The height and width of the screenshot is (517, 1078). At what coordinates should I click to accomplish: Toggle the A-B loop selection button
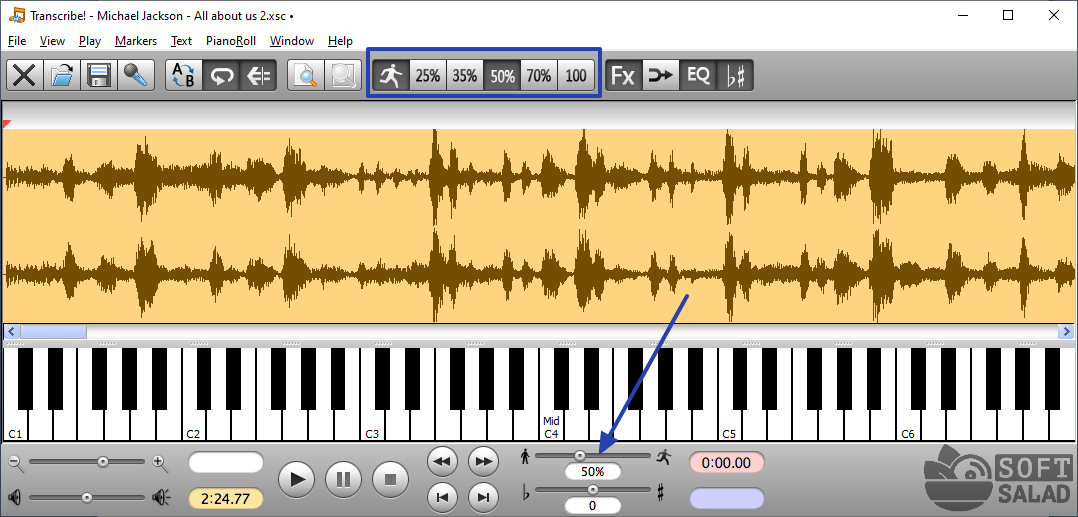coord(184,75)
